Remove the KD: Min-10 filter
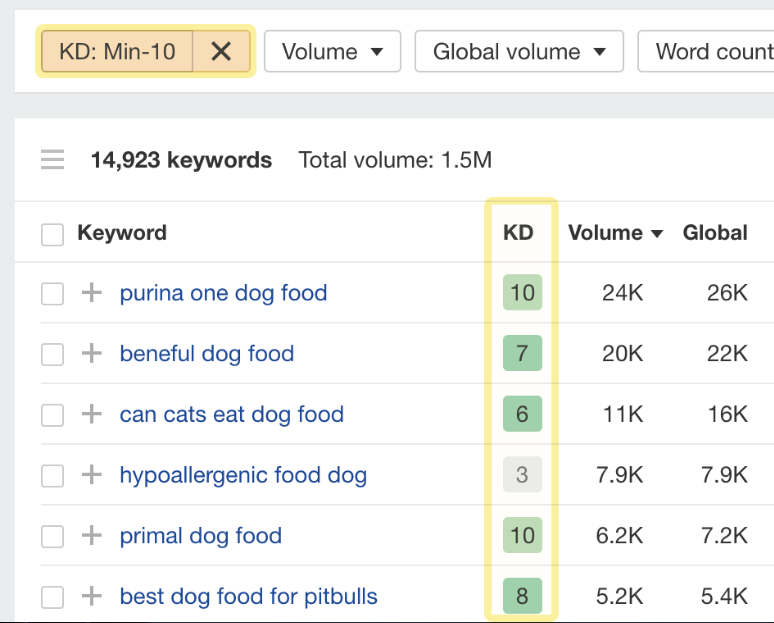Viewport: 774px width, 623px height. (221, 52)
